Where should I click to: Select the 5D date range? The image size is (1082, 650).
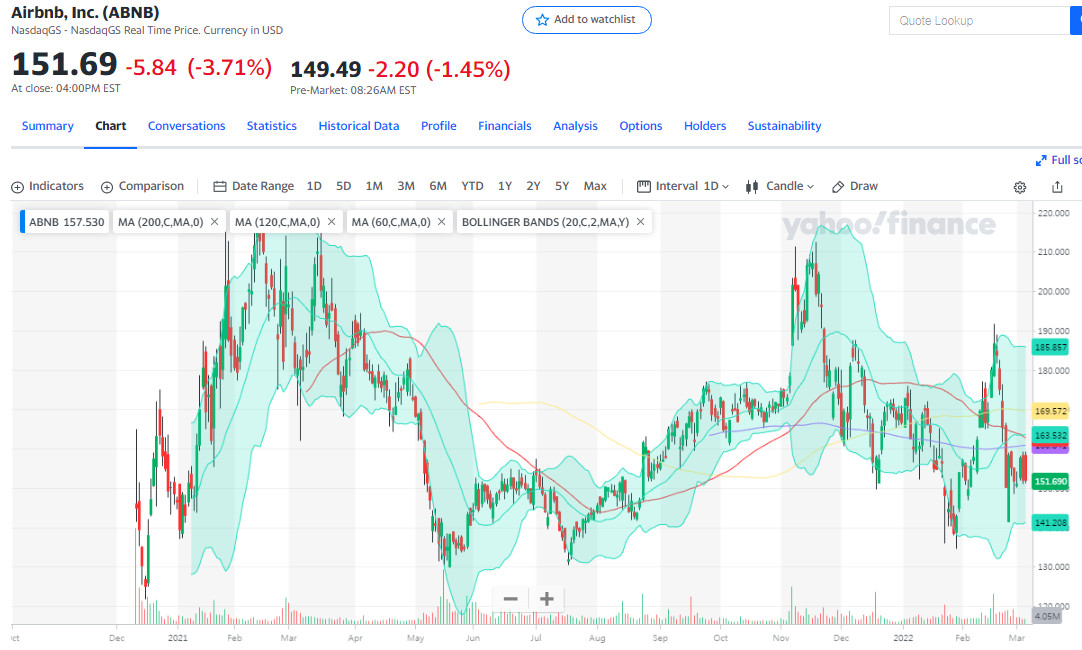point(344,186)
